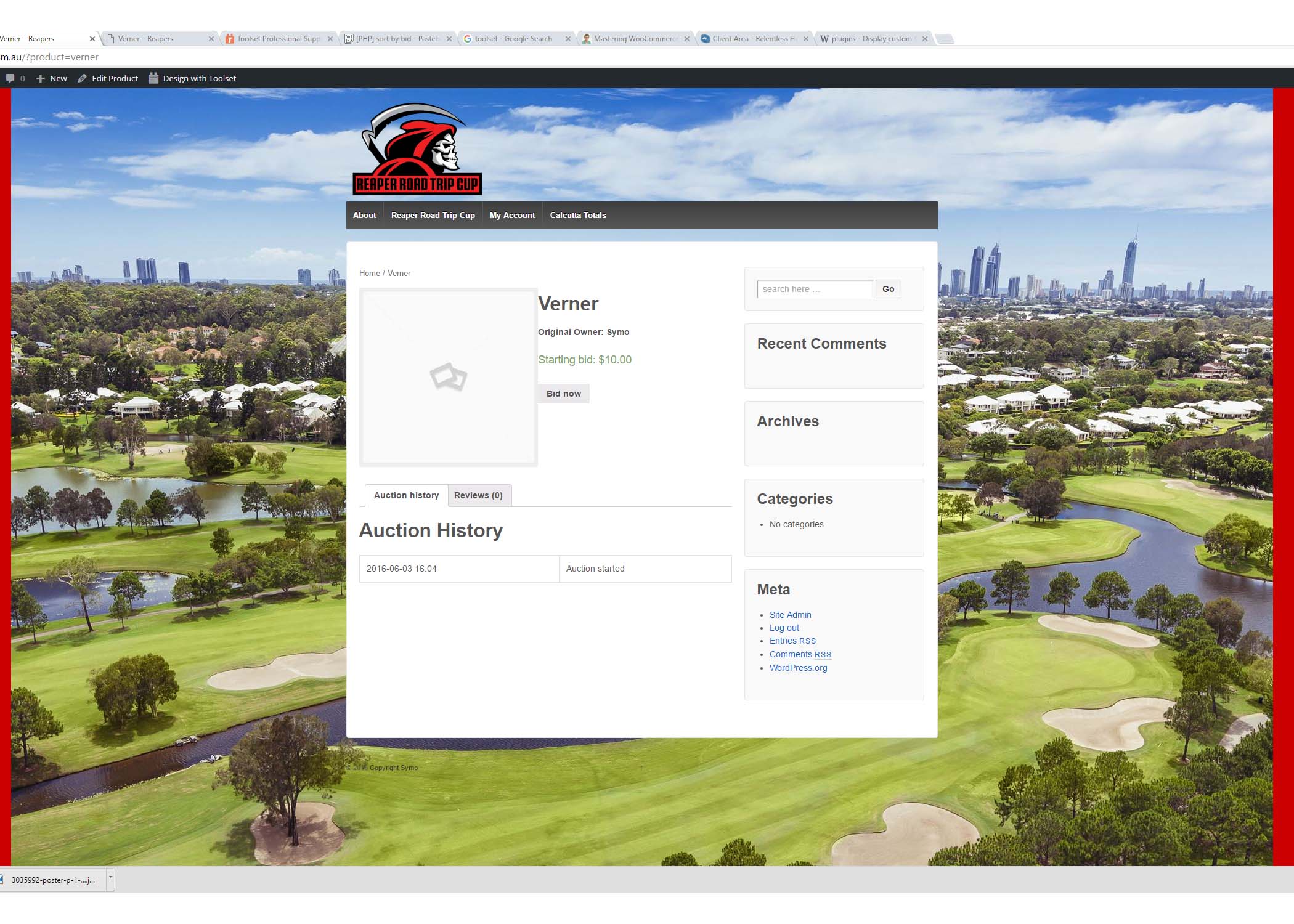Switch to toolset Google Search tab
This screenshot has height=924, width=1294.
click(x=513, y=39)
